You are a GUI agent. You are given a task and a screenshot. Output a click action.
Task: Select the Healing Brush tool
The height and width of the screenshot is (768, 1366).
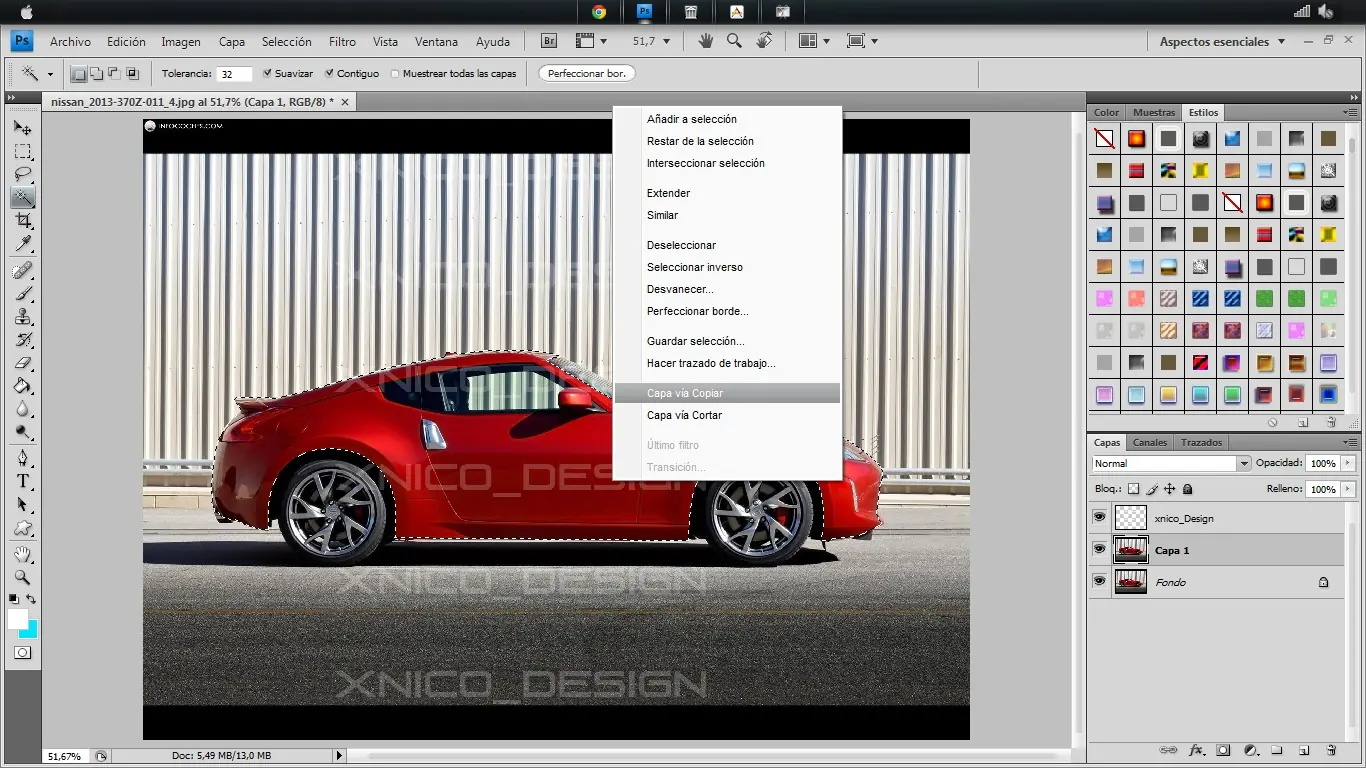coord(22,271)
